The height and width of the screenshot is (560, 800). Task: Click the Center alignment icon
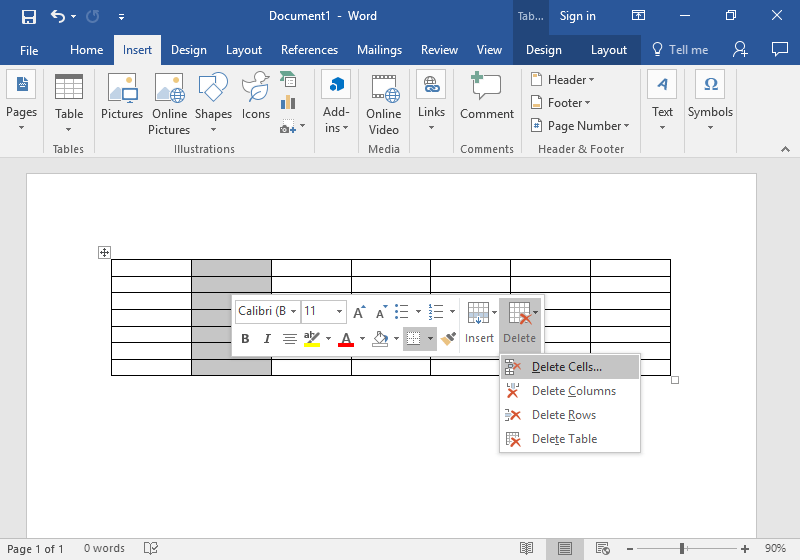pyautogui.click(x=290, y=339)
